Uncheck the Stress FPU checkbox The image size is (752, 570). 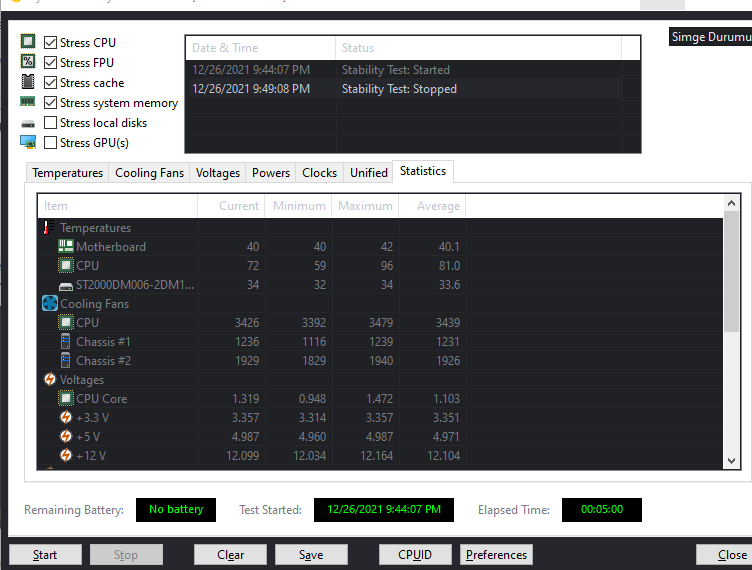click(x=50, y=62)
